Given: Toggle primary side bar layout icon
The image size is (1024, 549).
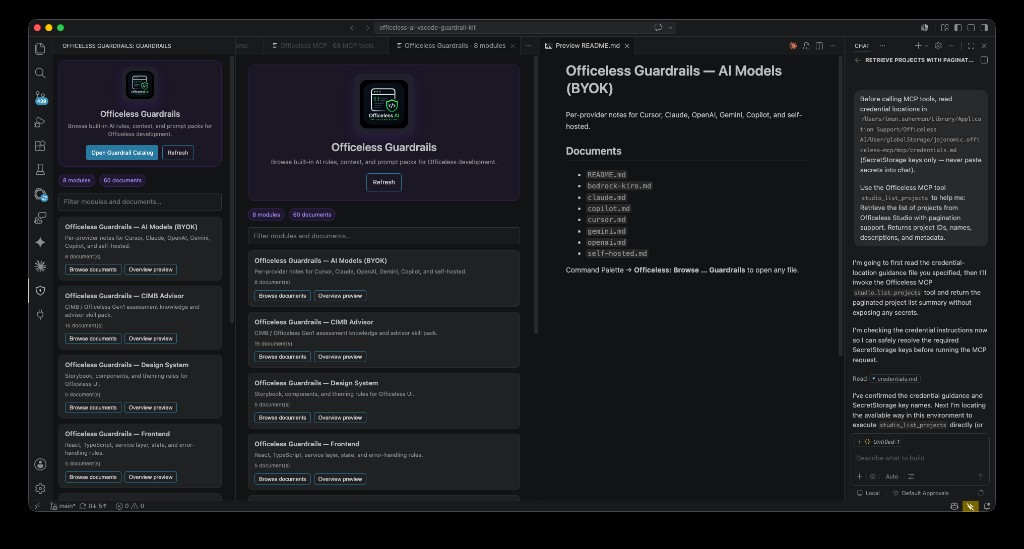Looking at the screenshot, I should click(x=958, y=27).
